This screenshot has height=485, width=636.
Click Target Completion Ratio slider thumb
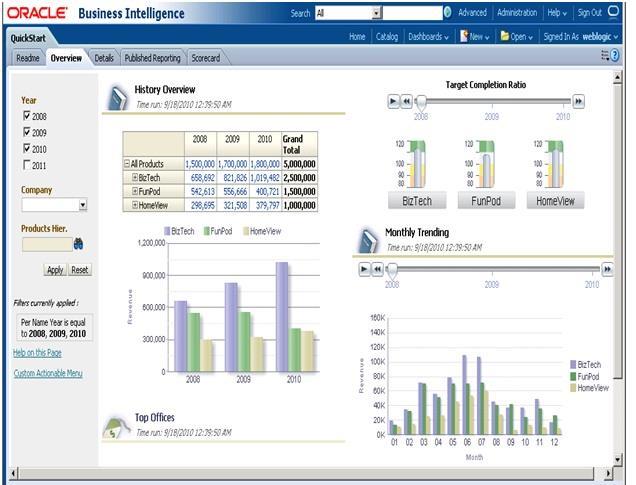(421, 103)
